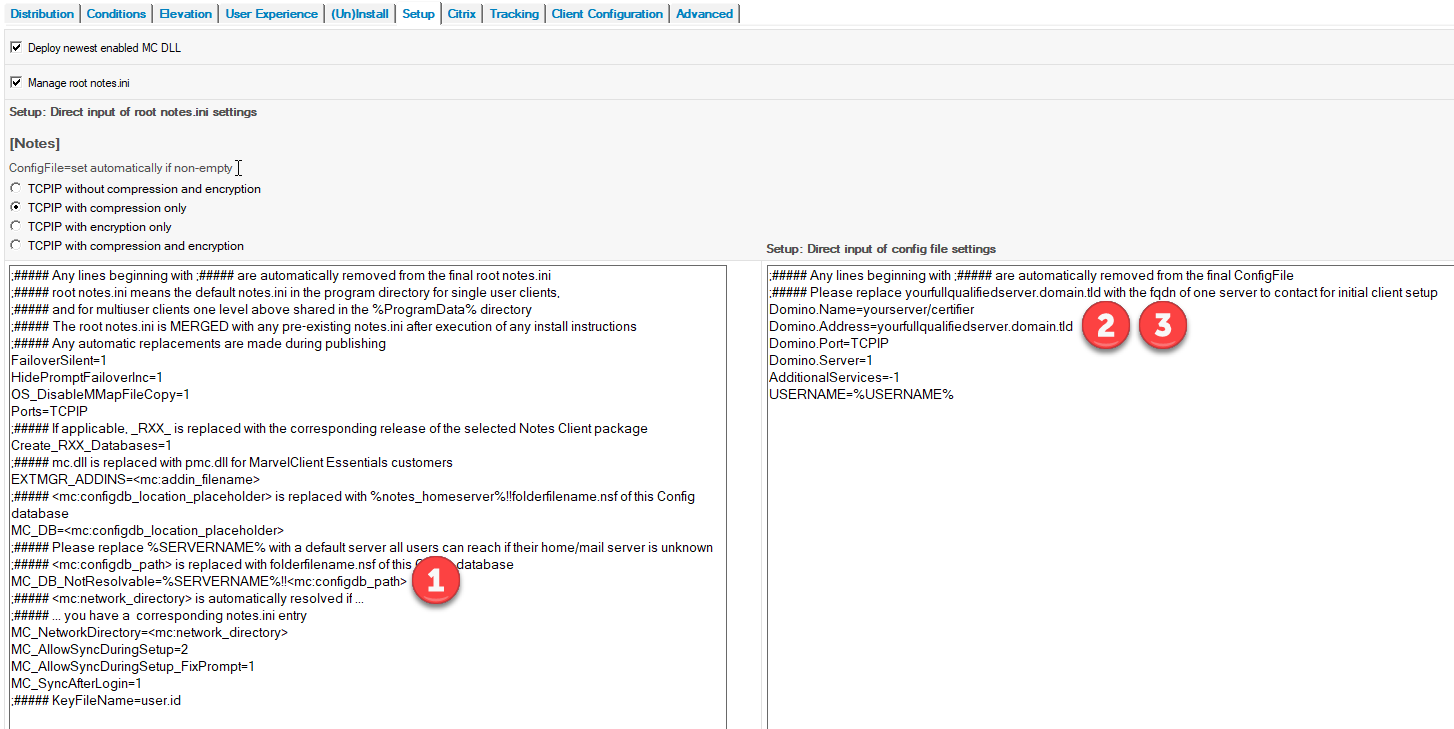
Task: View the Tracking tab
Action: 514,14
